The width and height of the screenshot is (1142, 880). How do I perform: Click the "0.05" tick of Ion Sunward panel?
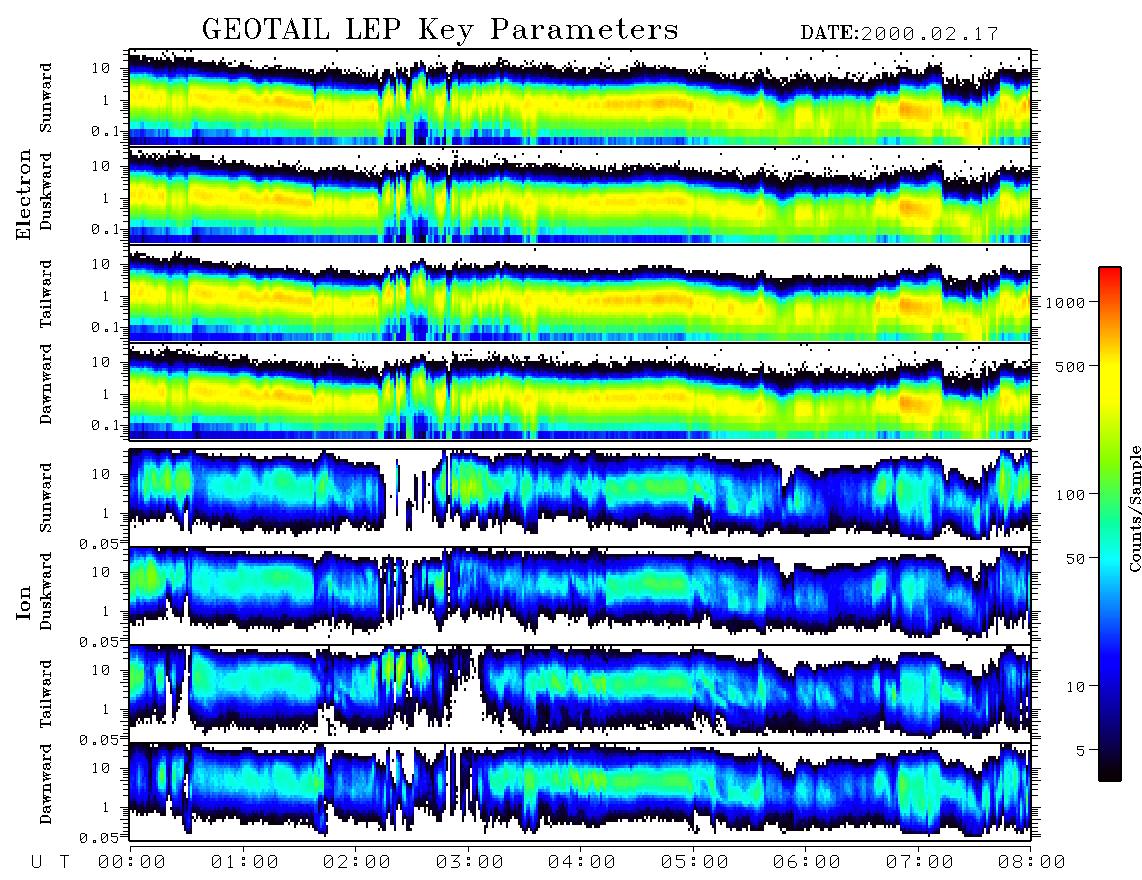pyautogui.click(x=98, y=544)
